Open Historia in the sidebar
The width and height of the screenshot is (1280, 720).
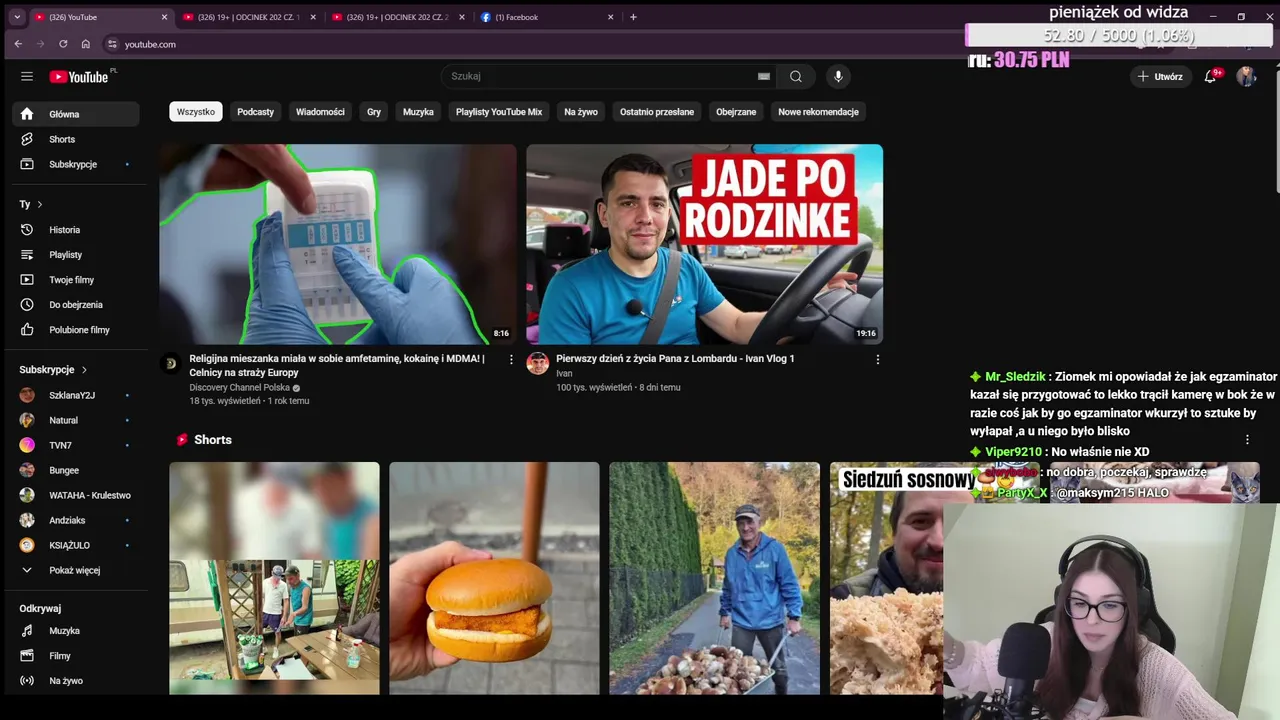[x=76, y=230]
